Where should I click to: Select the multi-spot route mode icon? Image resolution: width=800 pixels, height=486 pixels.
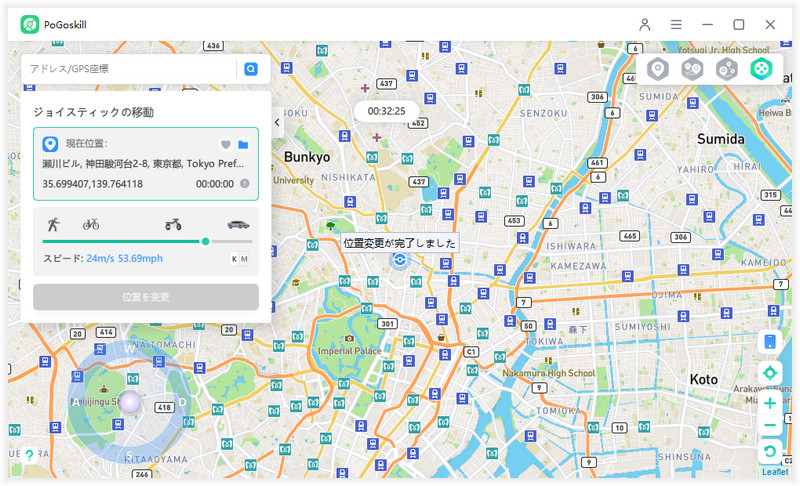(727, 69)
